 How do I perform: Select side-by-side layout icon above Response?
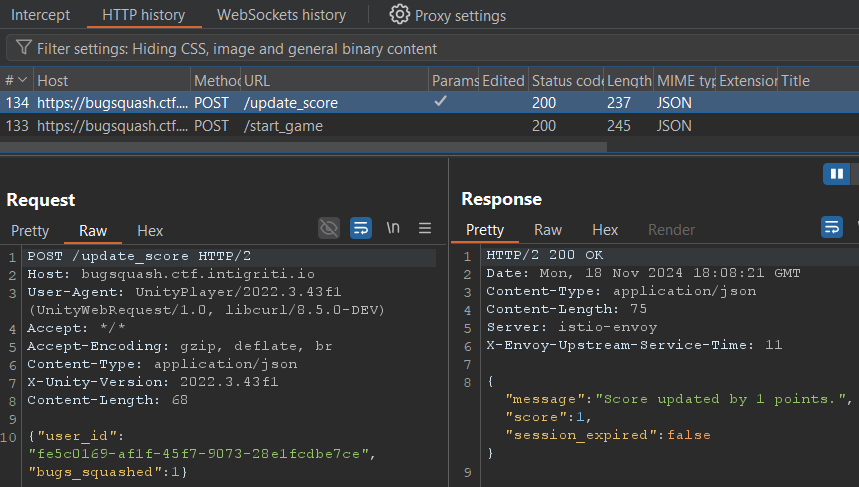point(835,174)
